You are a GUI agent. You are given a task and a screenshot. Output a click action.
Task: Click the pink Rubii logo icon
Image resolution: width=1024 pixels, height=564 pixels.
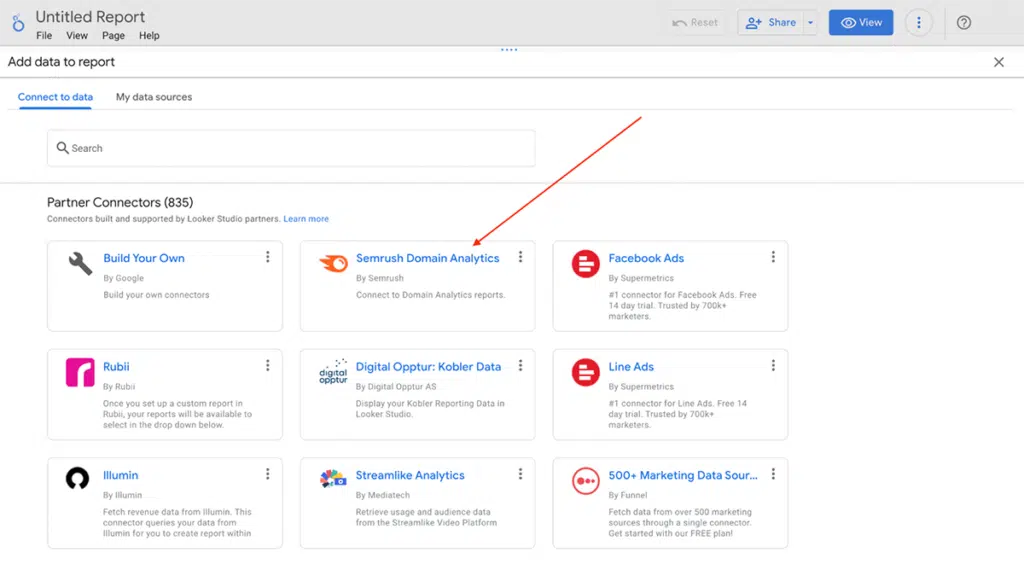pyautogui.click(x=80, y=372)
